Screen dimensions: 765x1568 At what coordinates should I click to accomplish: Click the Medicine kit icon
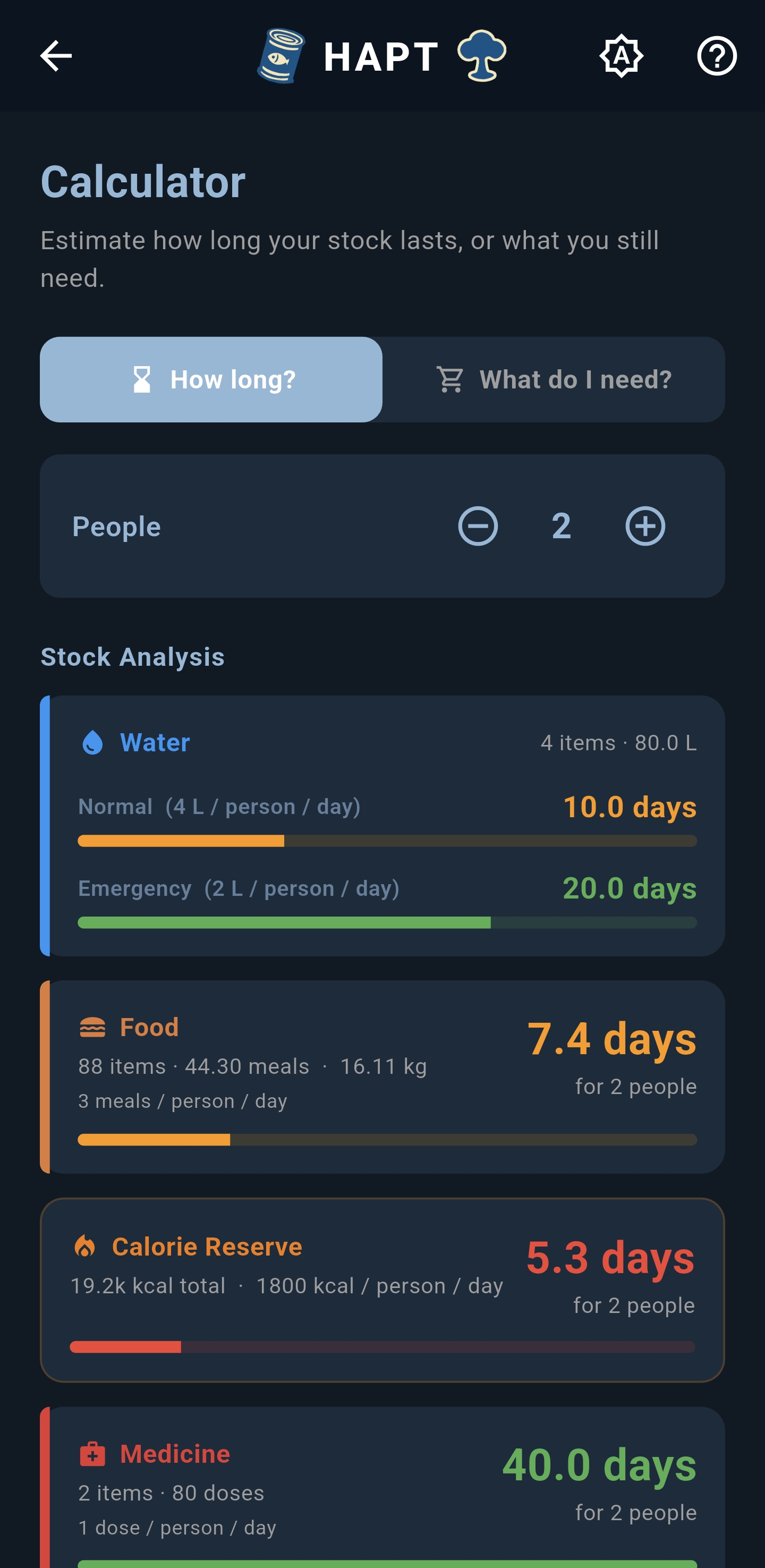(x=92, y=1454)
